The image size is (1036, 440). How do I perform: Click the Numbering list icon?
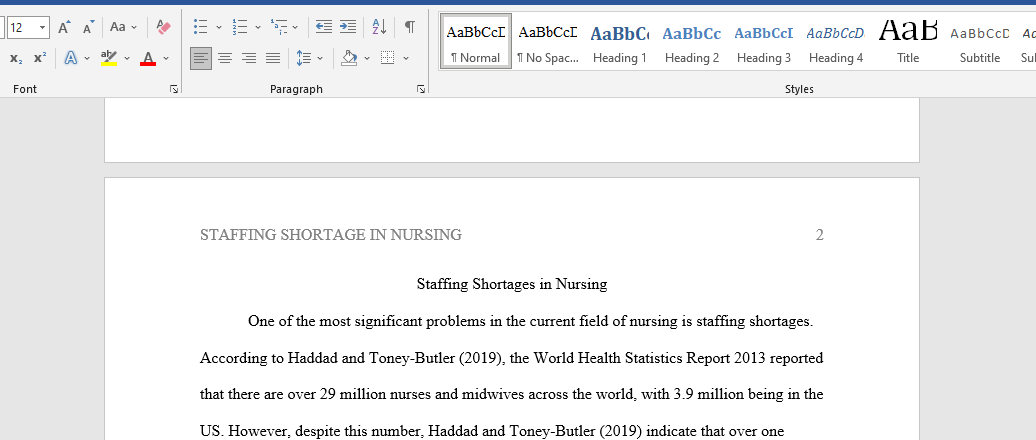pyautogui.click(x=240, y=27)
